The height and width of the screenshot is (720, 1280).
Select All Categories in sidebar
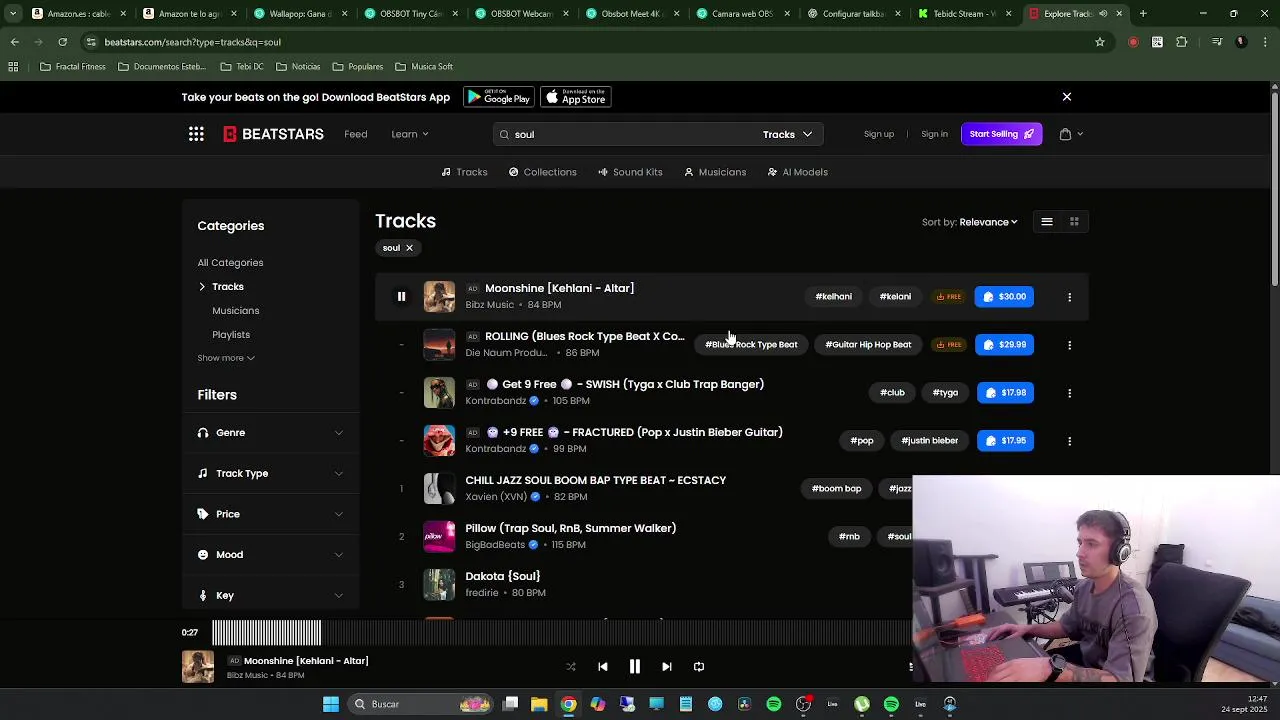pos(230,263)
